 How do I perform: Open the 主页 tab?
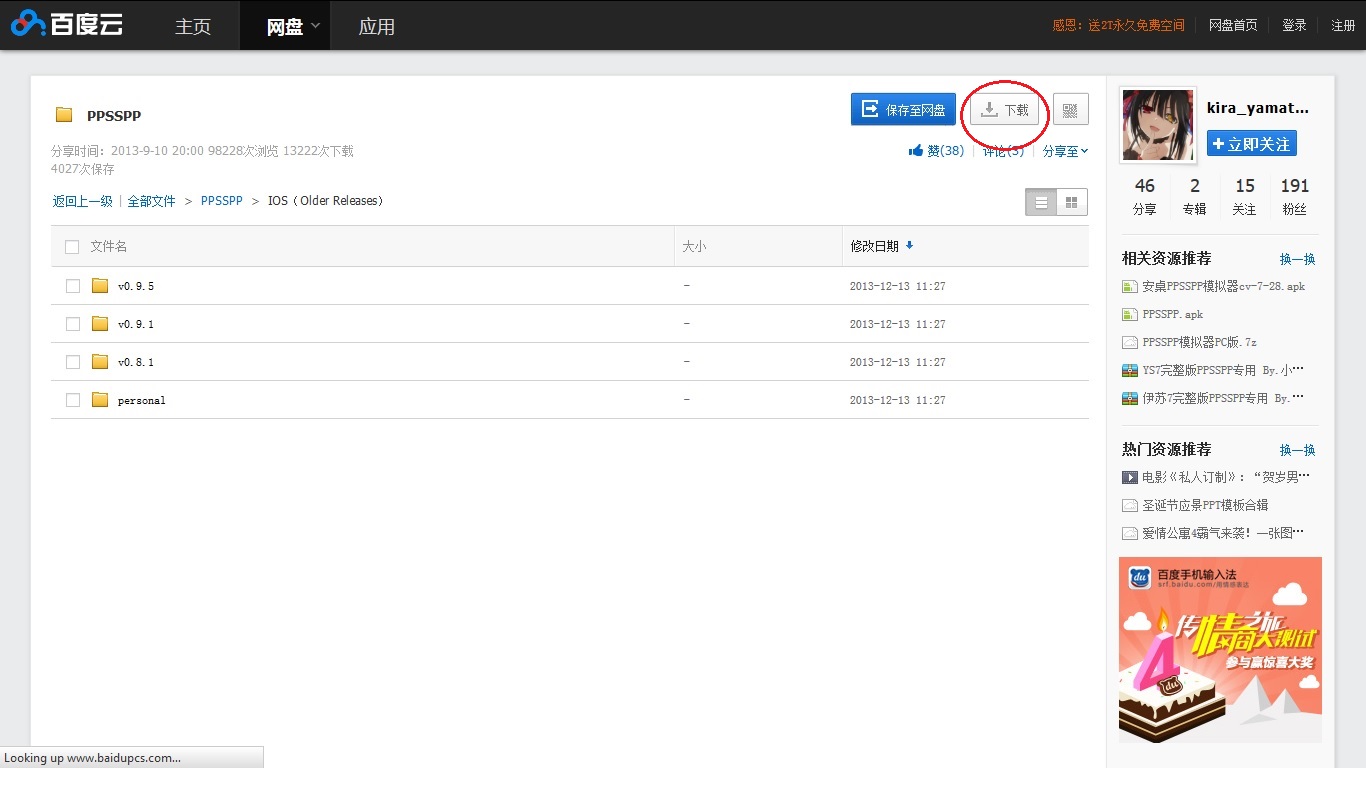[193, 26]
